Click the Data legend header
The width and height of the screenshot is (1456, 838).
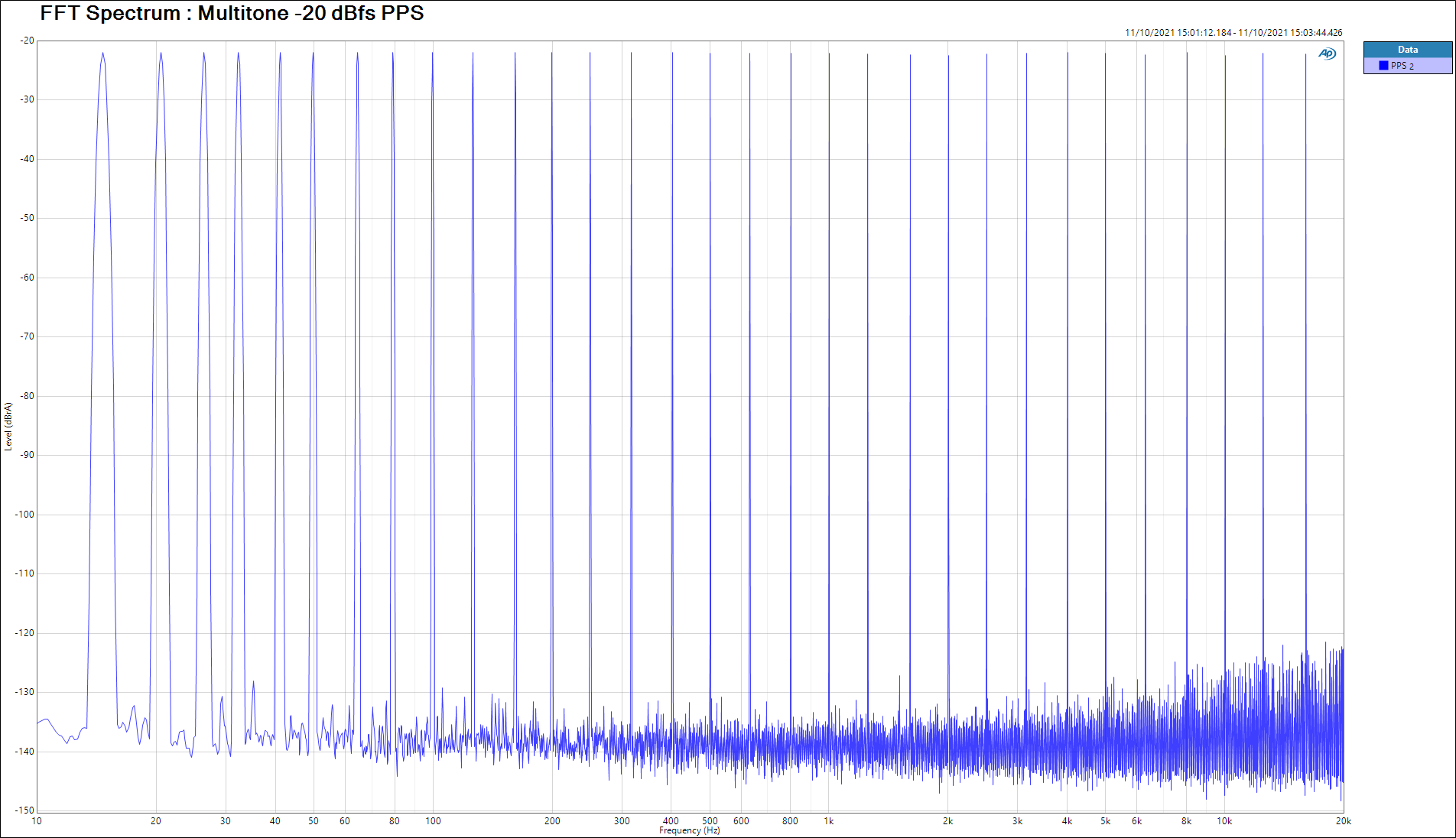(x=1407, y=50)
